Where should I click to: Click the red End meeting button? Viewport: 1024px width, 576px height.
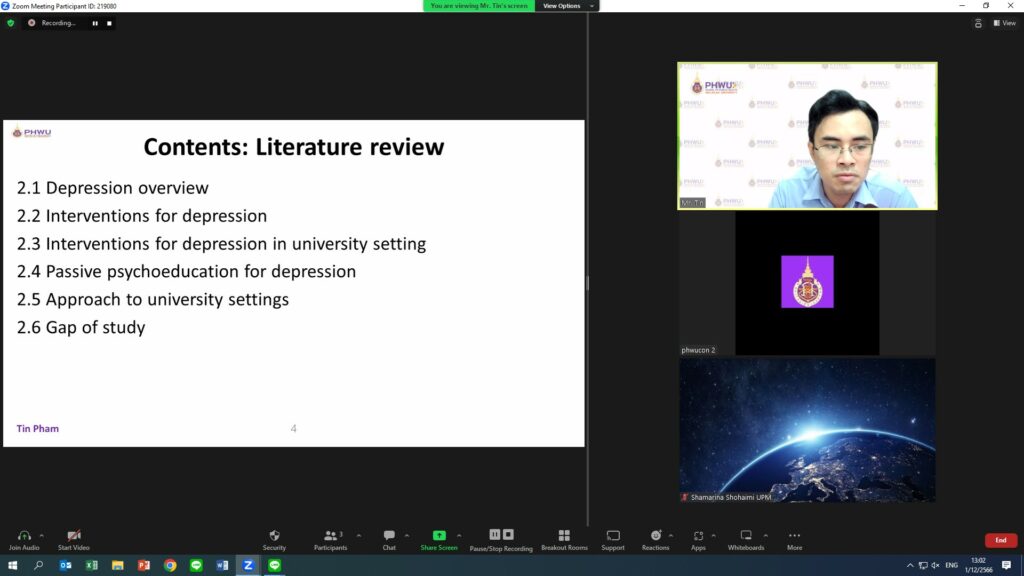click(1000, 540)
